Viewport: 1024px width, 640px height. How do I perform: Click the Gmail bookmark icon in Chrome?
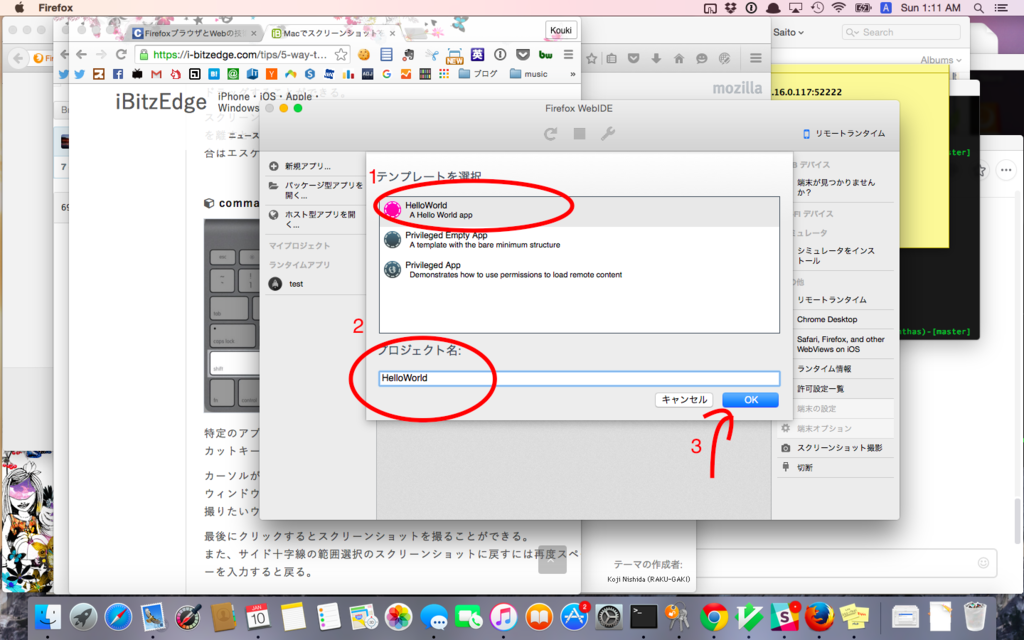click(x=156, y=74)
